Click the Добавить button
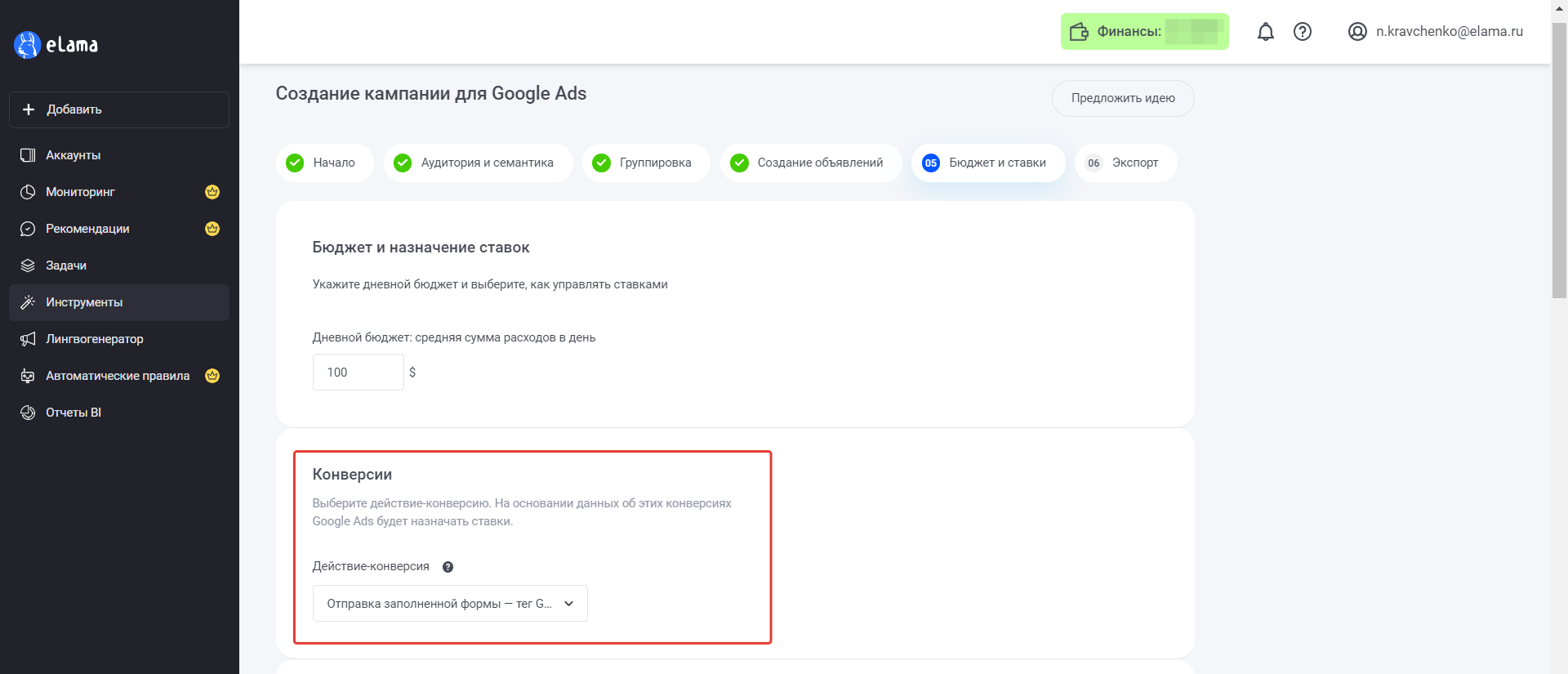 119,109
